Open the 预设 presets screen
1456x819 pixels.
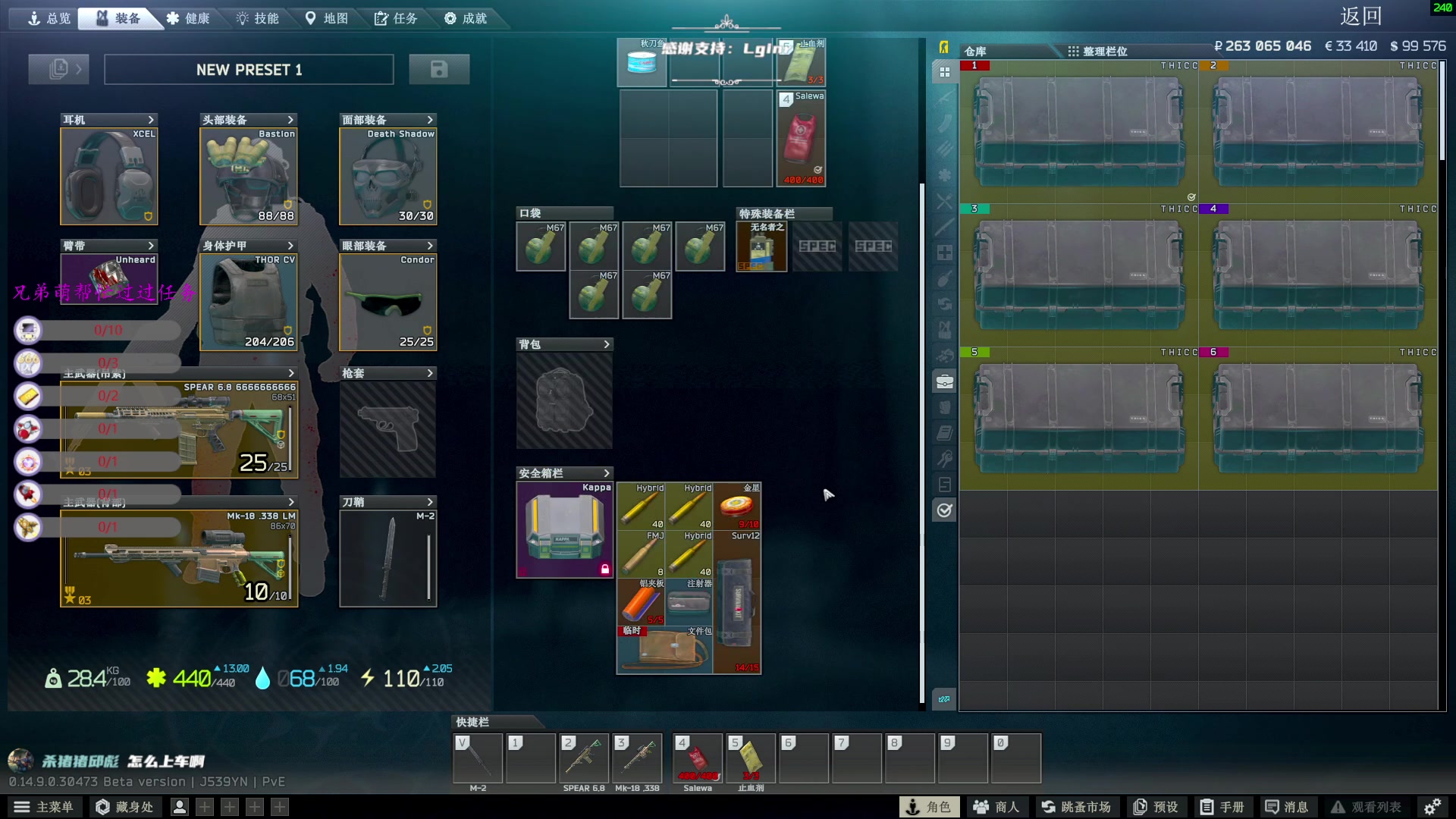coord(1156,807)
